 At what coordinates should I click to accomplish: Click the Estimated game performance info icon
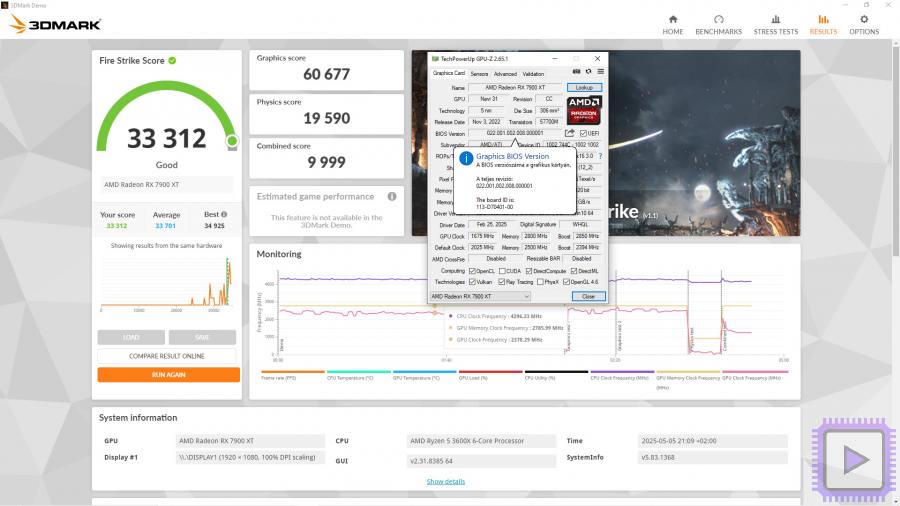[392, 196]
